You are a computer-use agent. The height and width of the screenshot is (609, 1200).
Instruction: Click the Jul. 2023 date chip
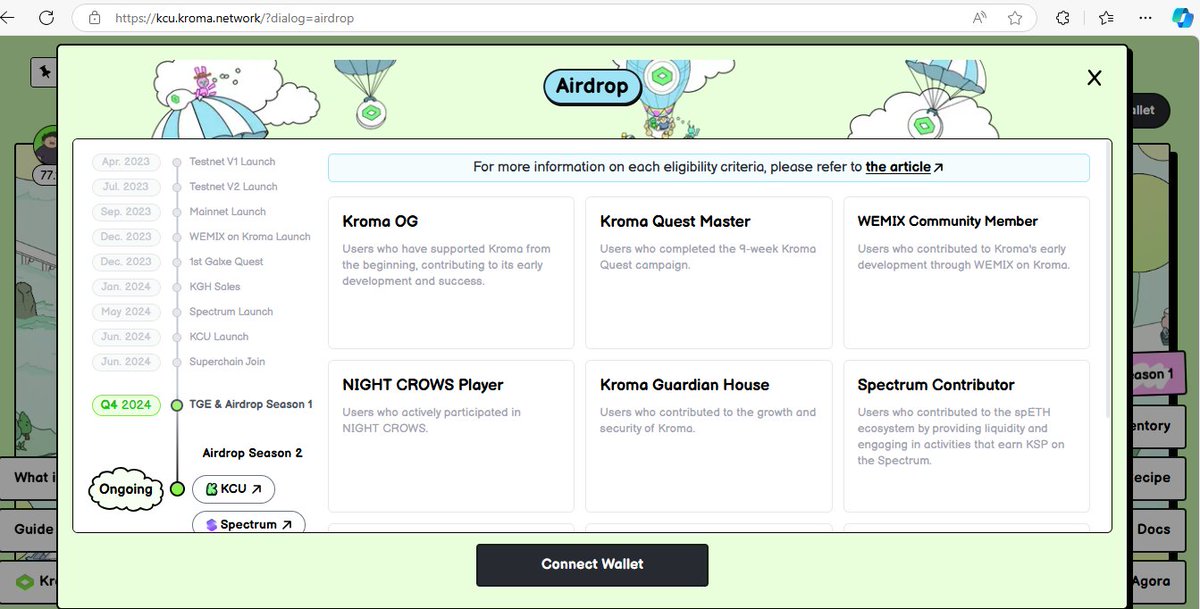[126, 187]
